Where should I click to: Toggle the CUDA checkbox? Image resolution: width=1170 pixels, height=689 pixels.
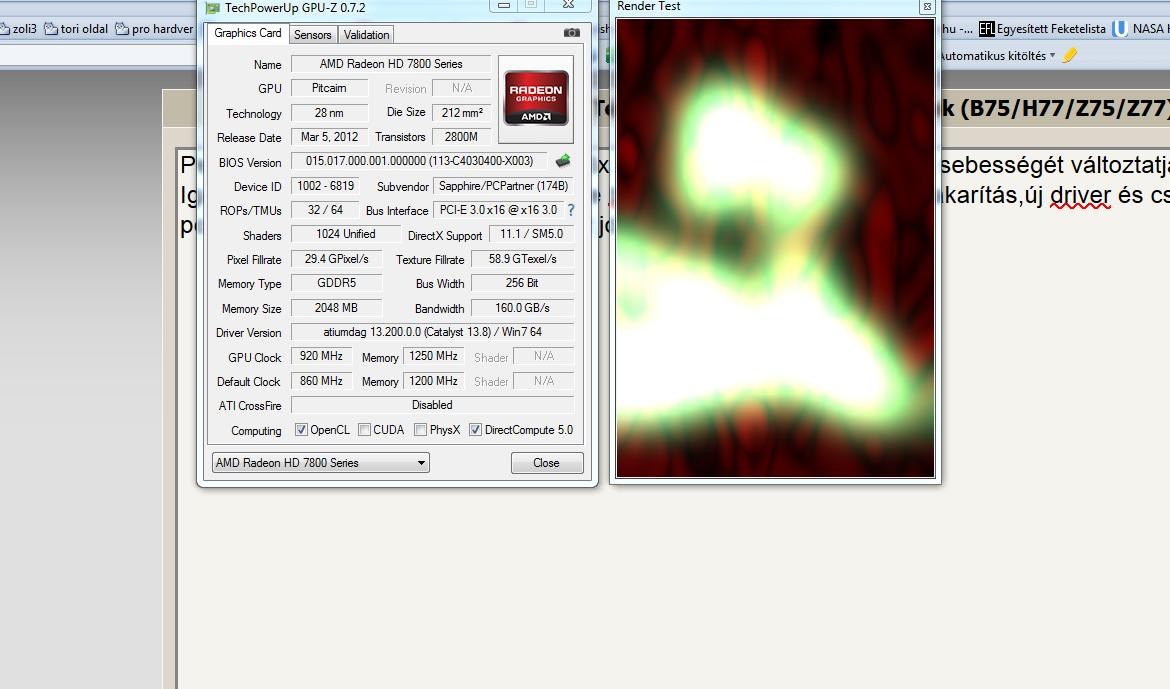tap(365, 430)
